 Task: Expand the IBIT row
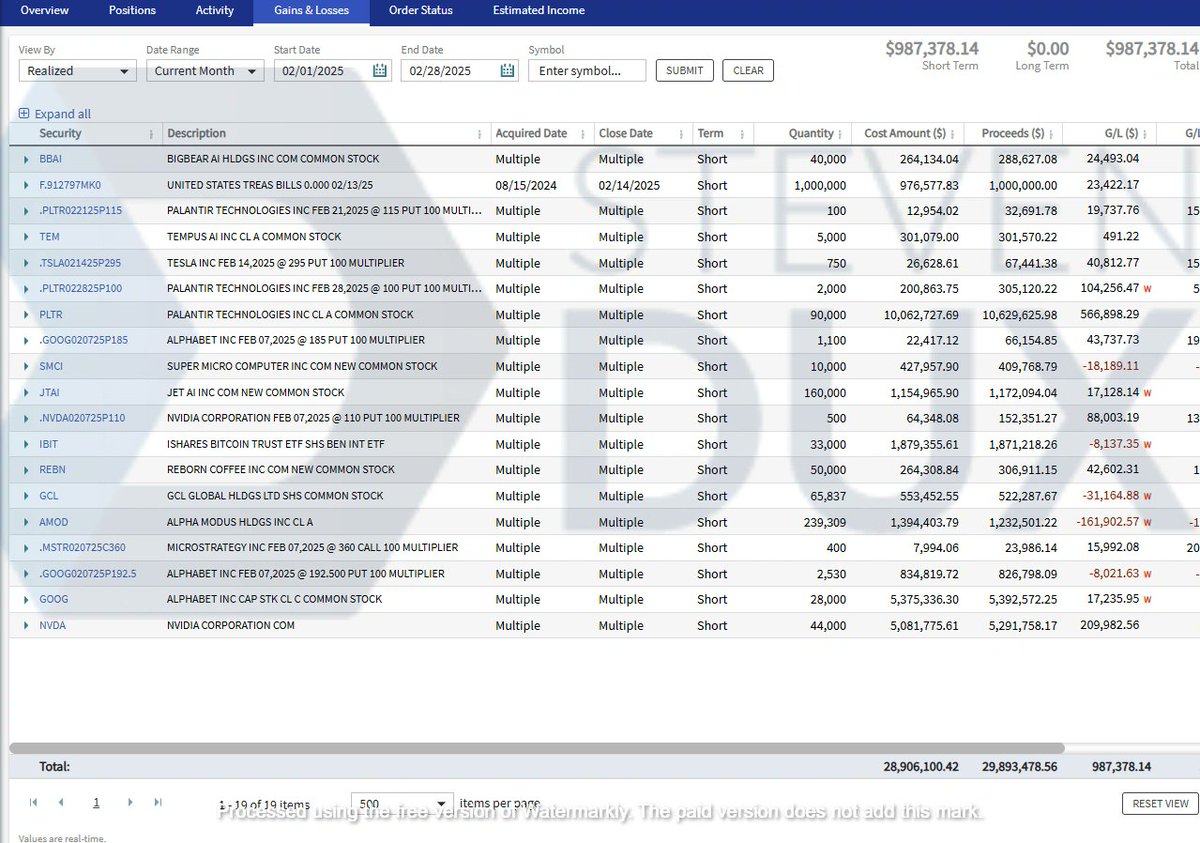pos(26,444)
